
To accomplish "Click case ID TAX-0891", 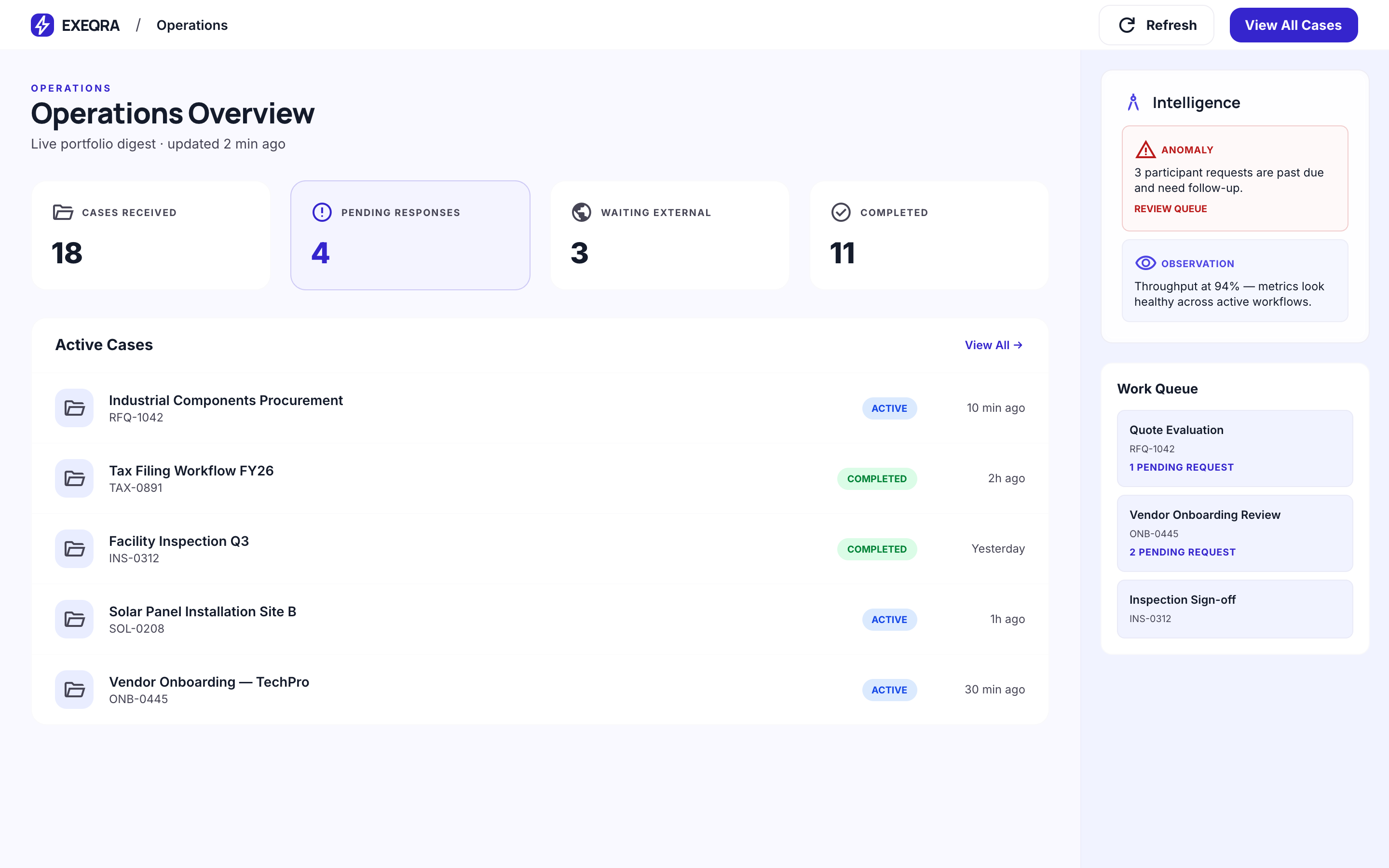I will 136,488.
